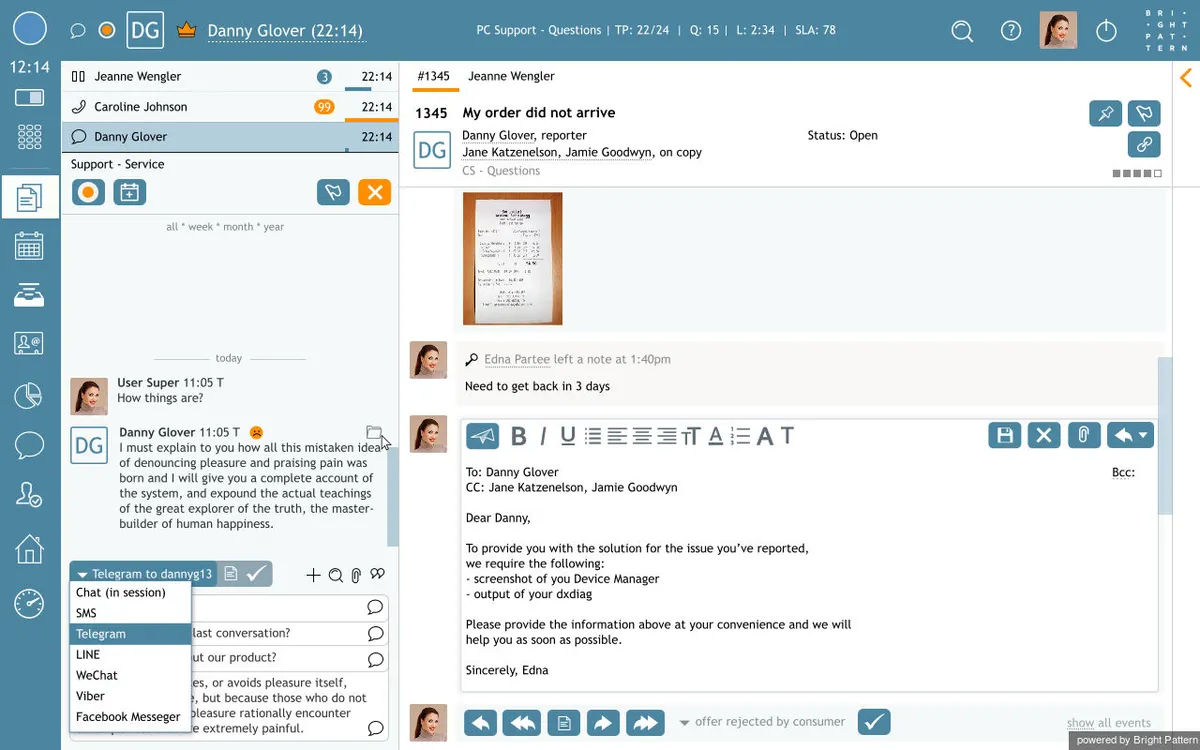Open the reply options dropdown arrow button
The width and height of the screenshot is (1200, 750).
1130,435
